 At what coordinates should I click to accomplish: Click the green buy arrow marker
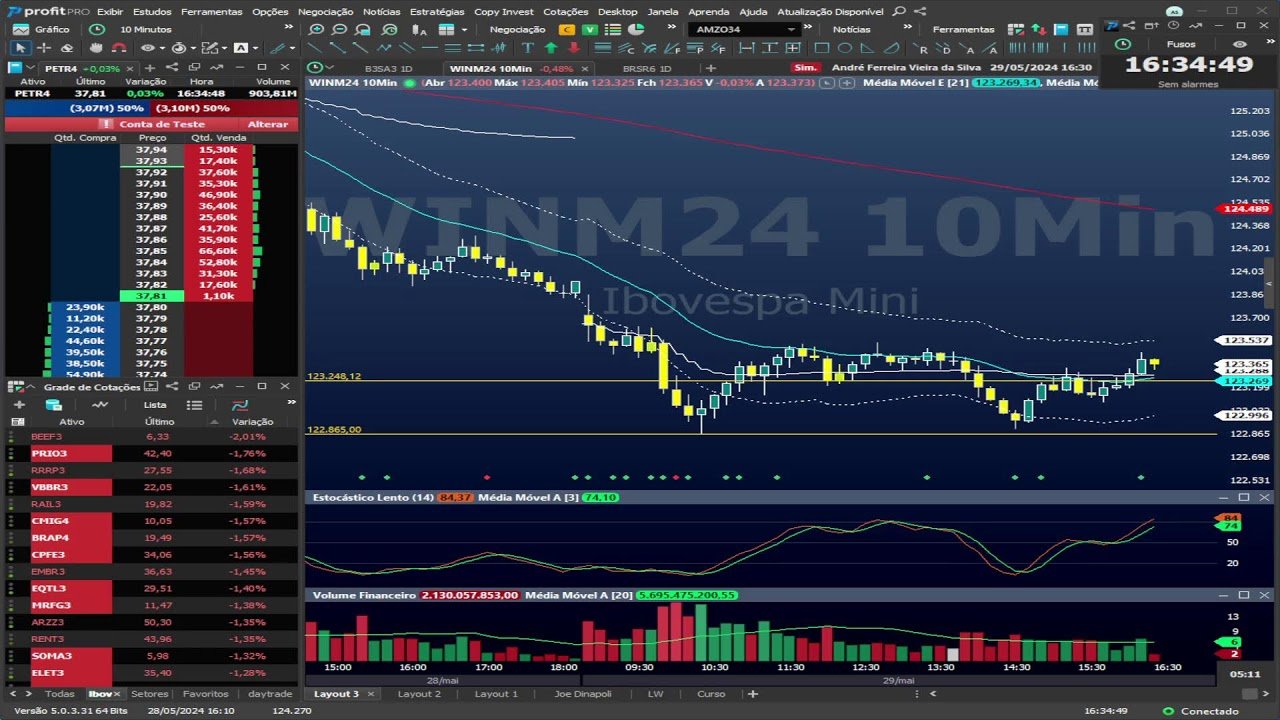pyautogui.click(x=550, y=48)
